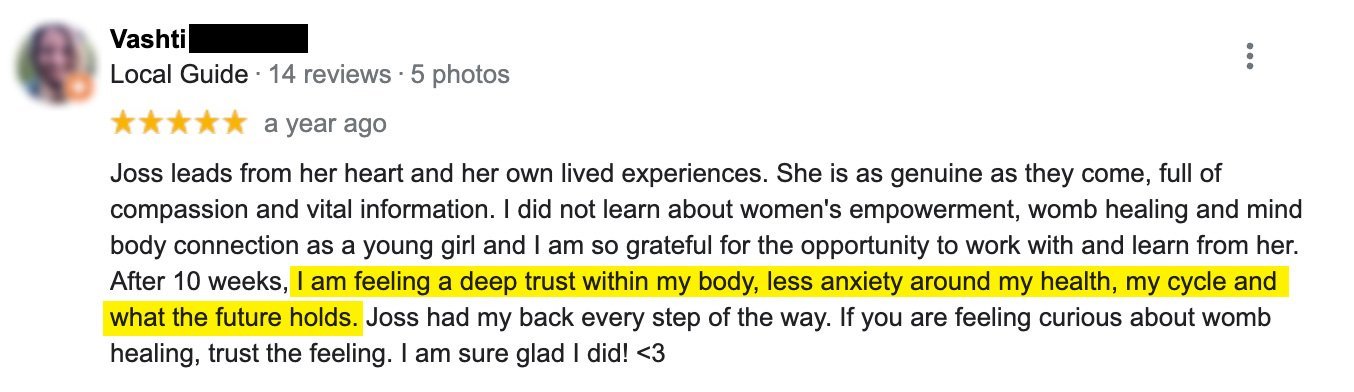Open reviewer profile via the name Vashti
The width and height of the screenshot is (1354, 392).
147,39
